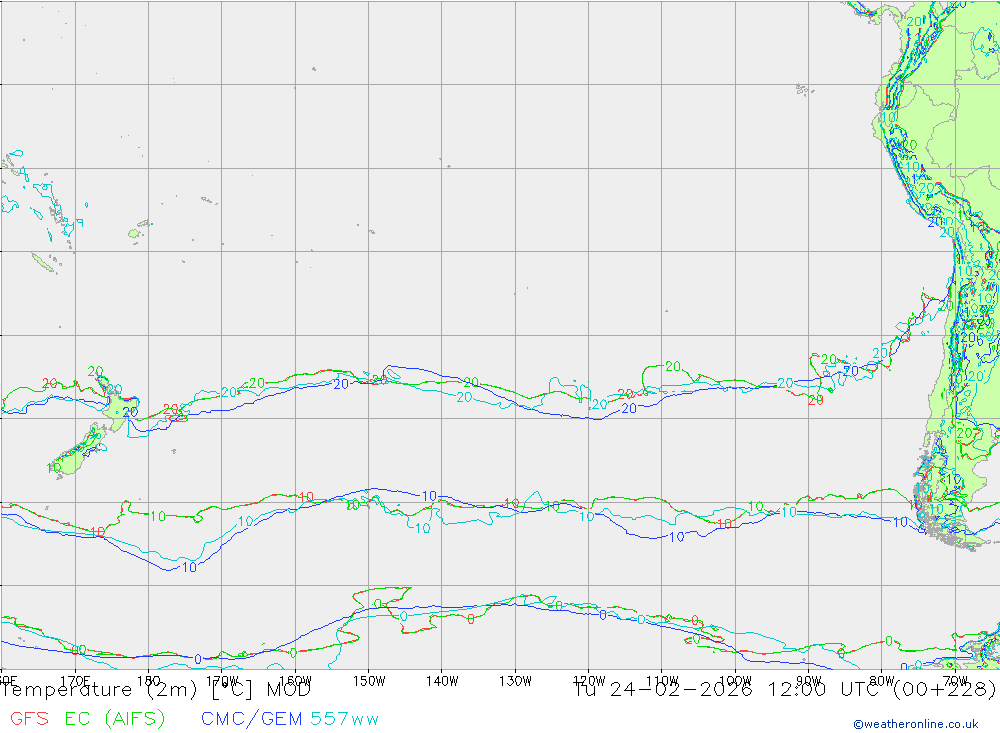Click the 110W longitude axis label
This screenshot has height=733, width=1000.
[662, 681]
